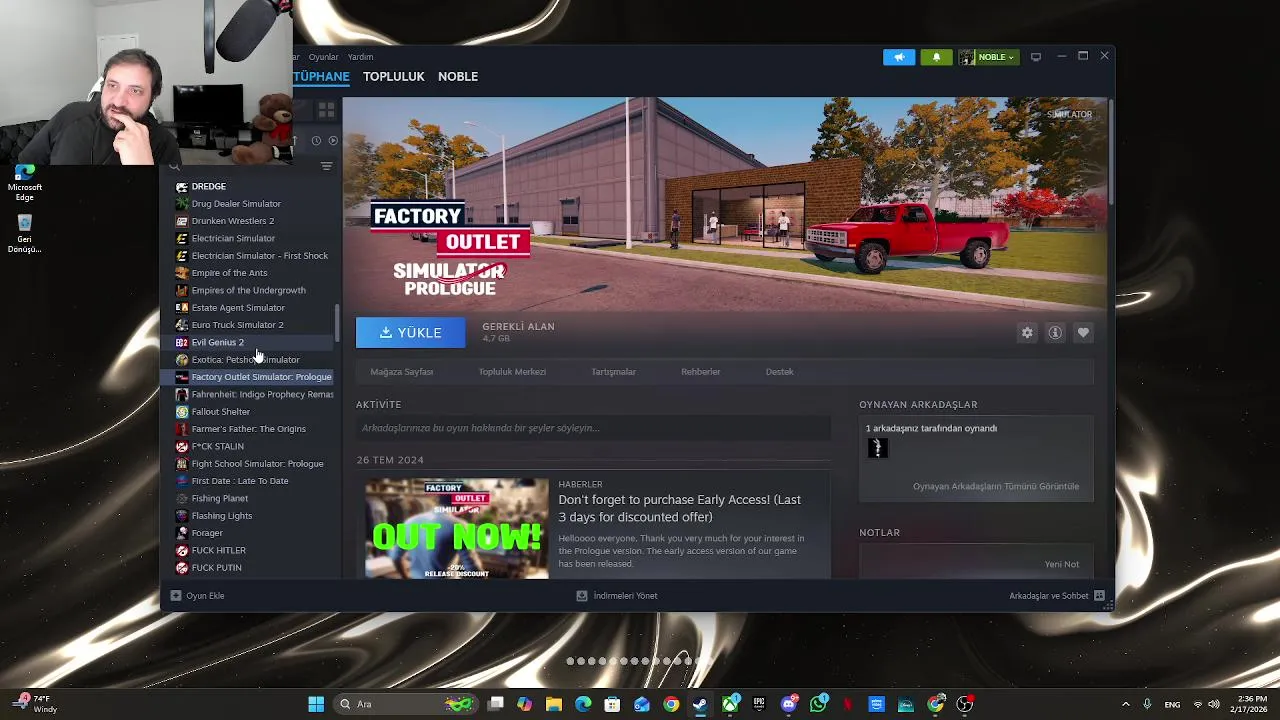Open NOBLE profile tab
Image resolution: width=1280 pixels, height=720 pixels.
[458, 77]
